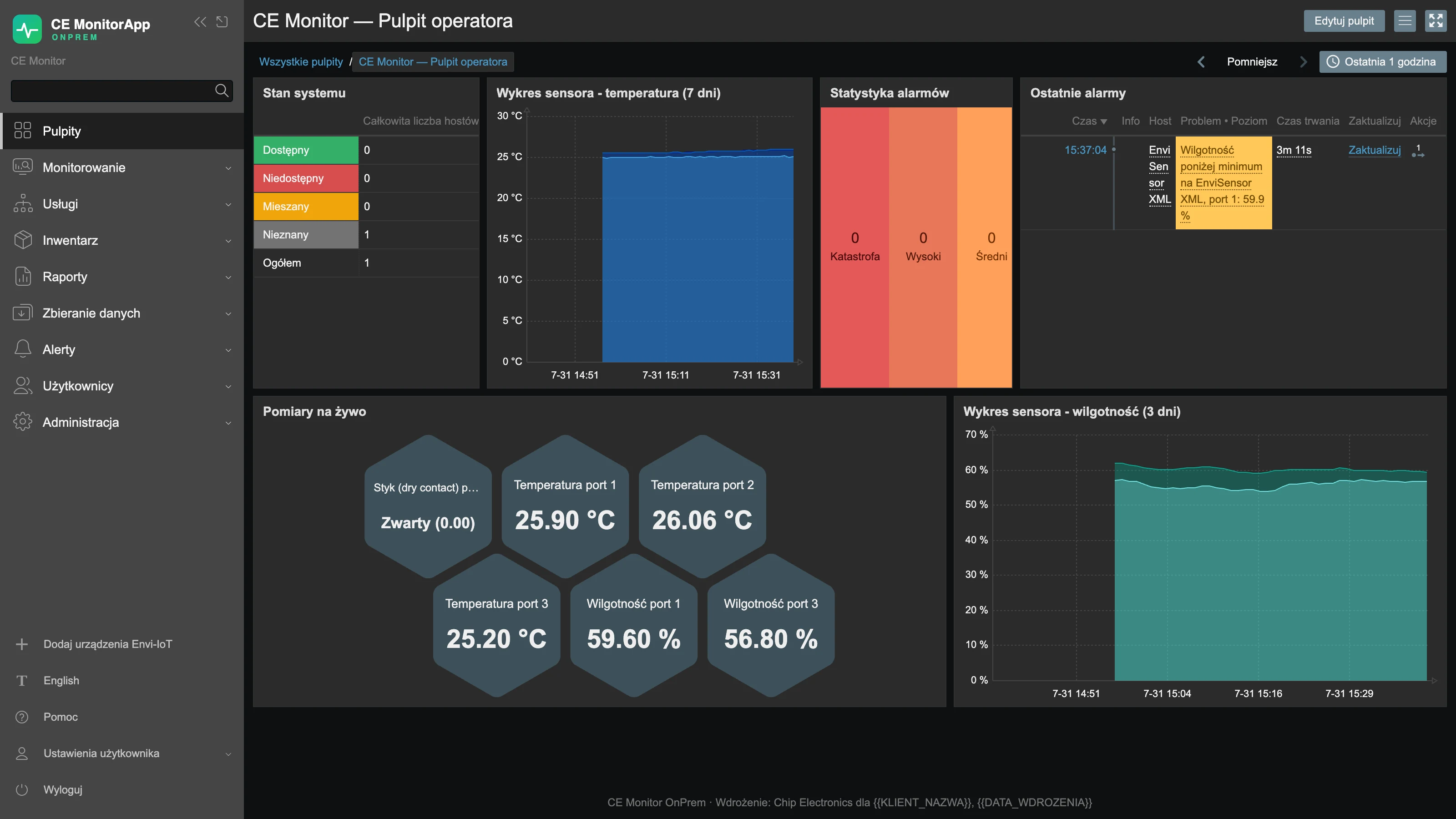Collapse the sidebar with the double-chevron icon
The height and width of the screenshot is (819, 1456).
coord(200,21)
